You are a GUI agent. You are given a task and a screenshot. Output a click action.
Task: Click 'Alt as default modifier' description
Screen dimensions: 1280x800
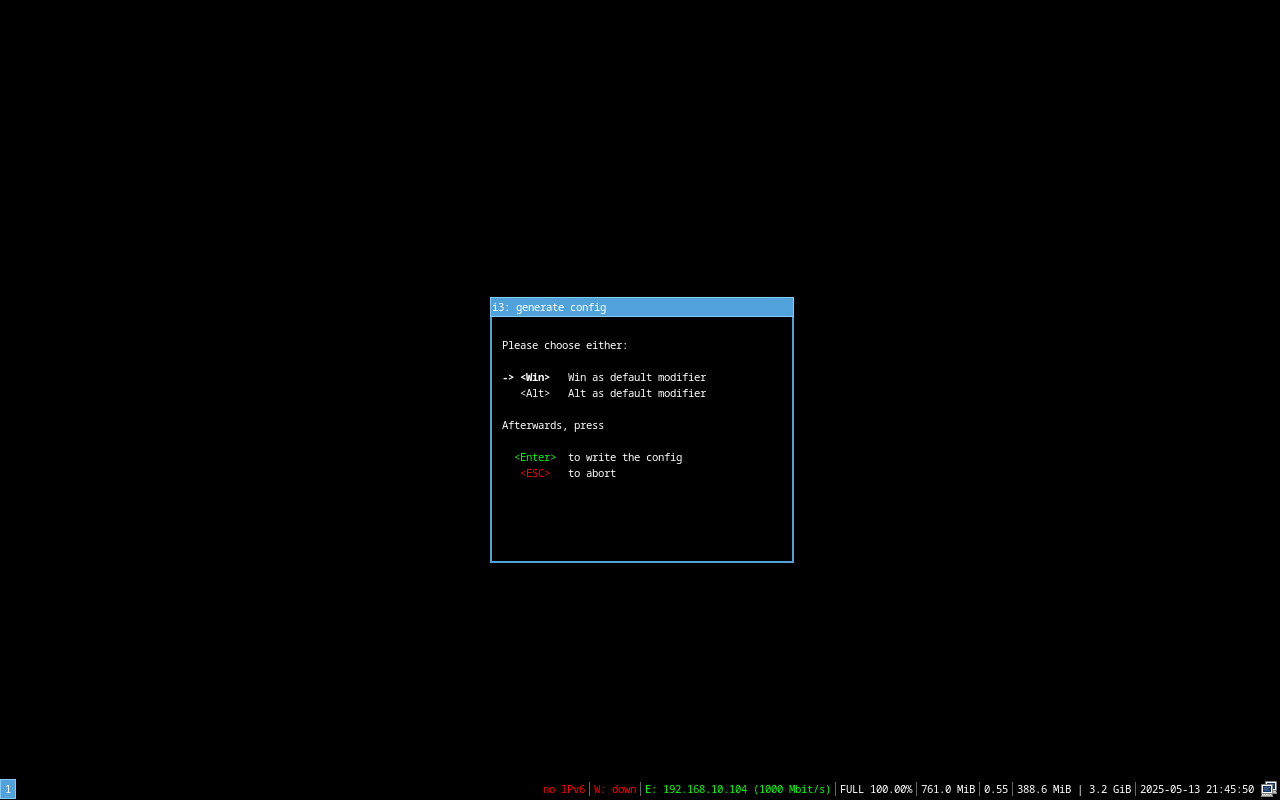pos(637,394)
